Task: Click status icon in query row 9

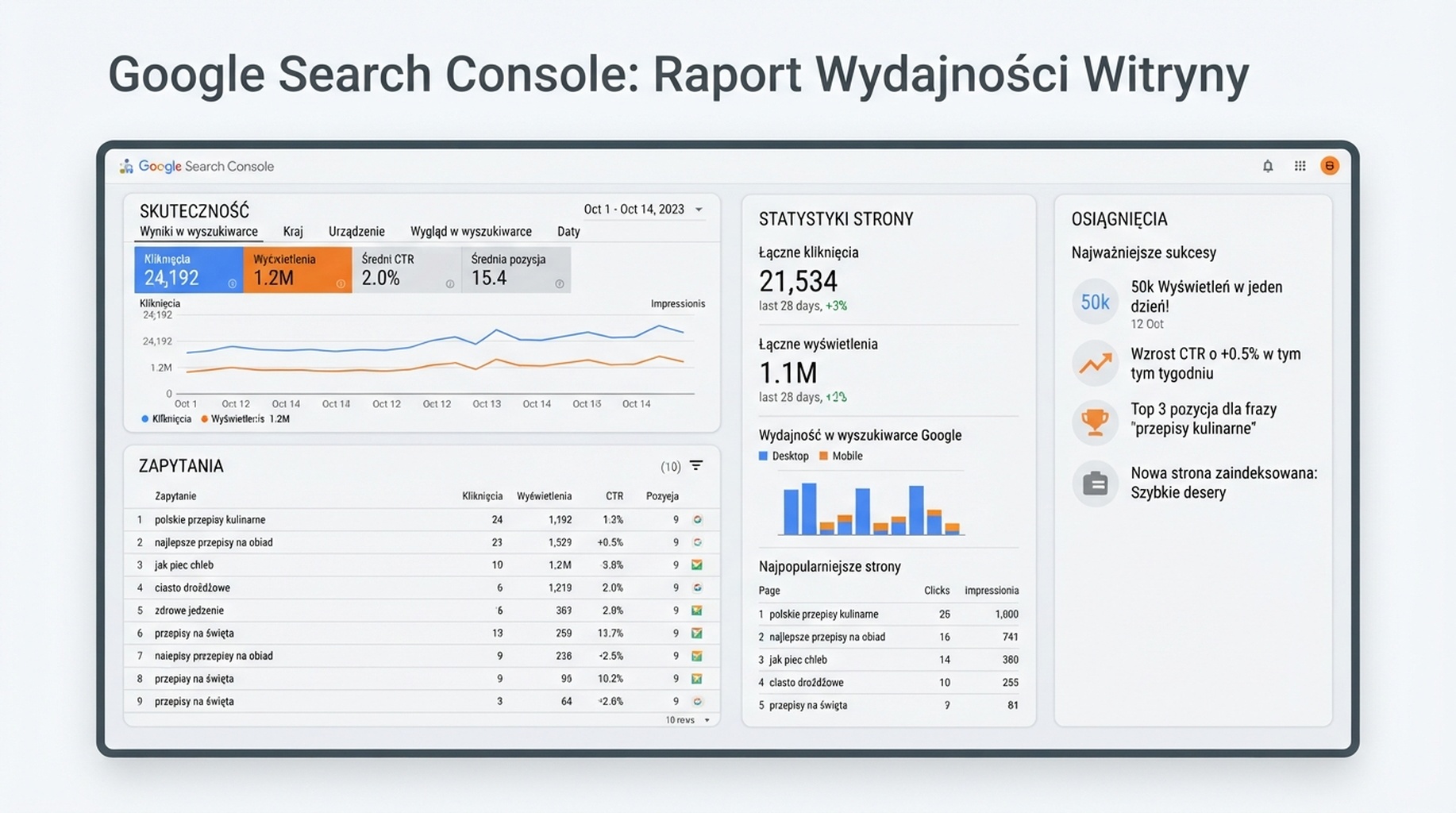Action: [x=697, y=701]
